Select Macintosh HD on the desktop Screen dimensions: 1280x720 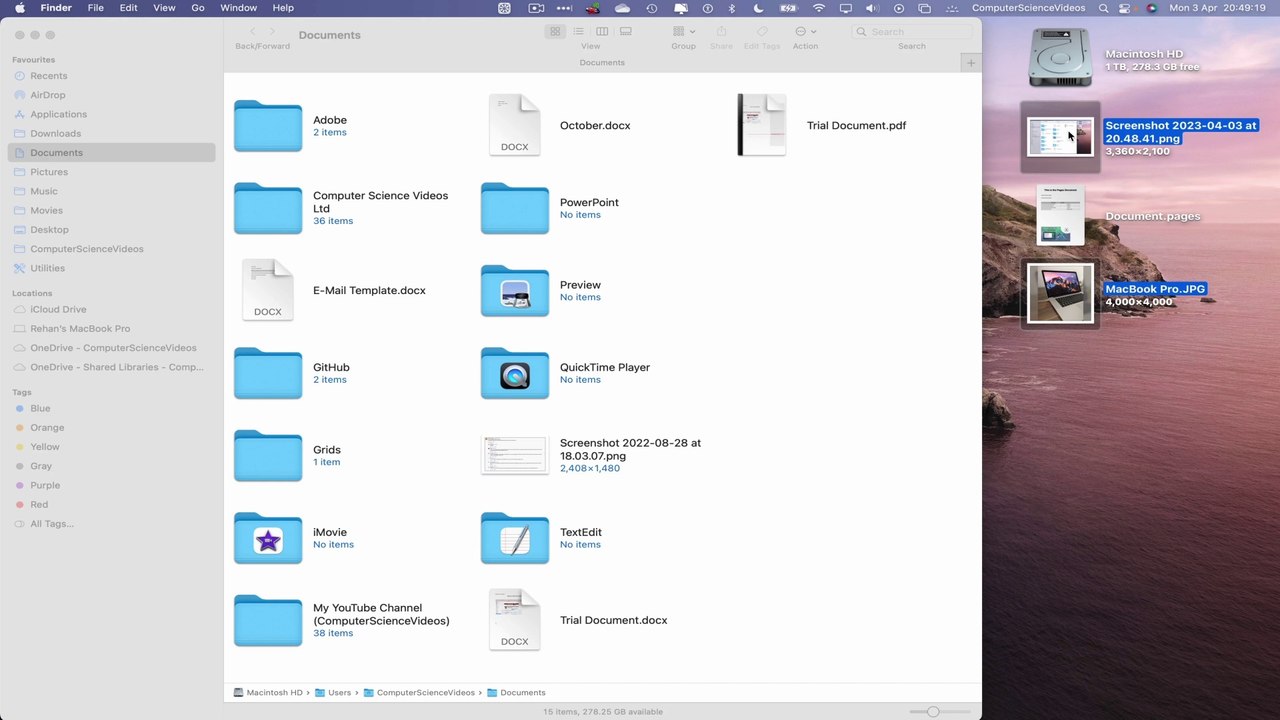[1059, 57]
